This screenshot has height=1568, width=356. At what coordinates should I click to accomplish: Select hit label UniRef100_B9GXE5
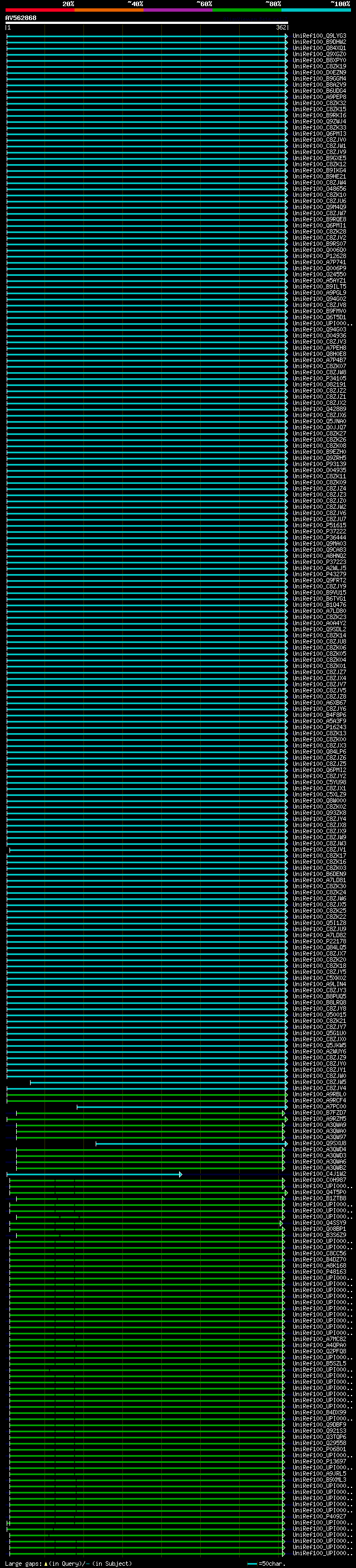tap(319, 159)
